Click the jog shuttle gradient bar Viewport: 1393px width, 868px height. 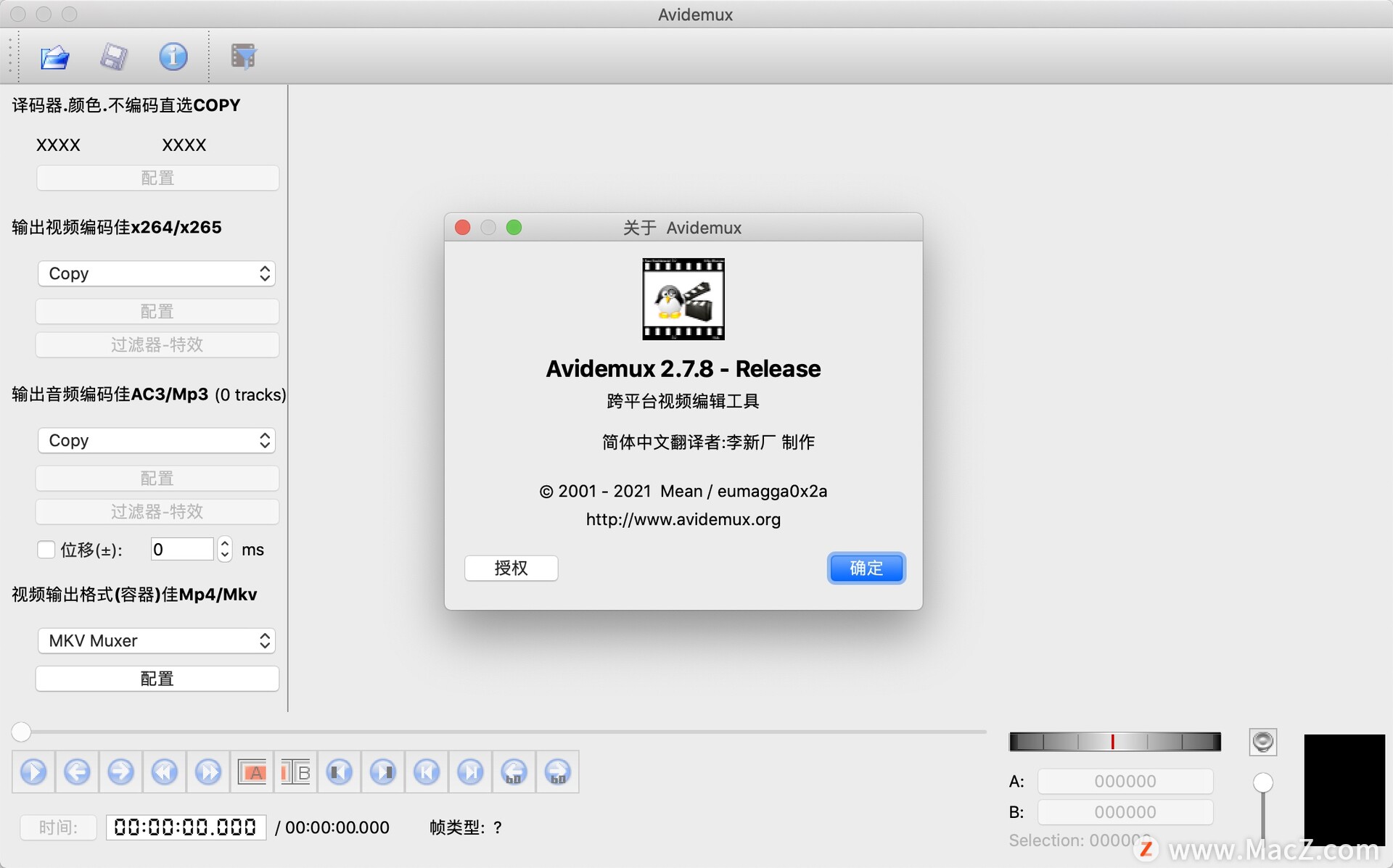(1114, 741)
